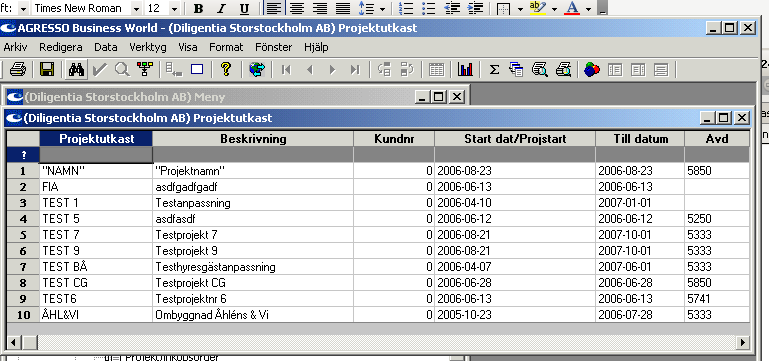
Task: Click the bulleted list icon
Action: [x=429, y=8]
